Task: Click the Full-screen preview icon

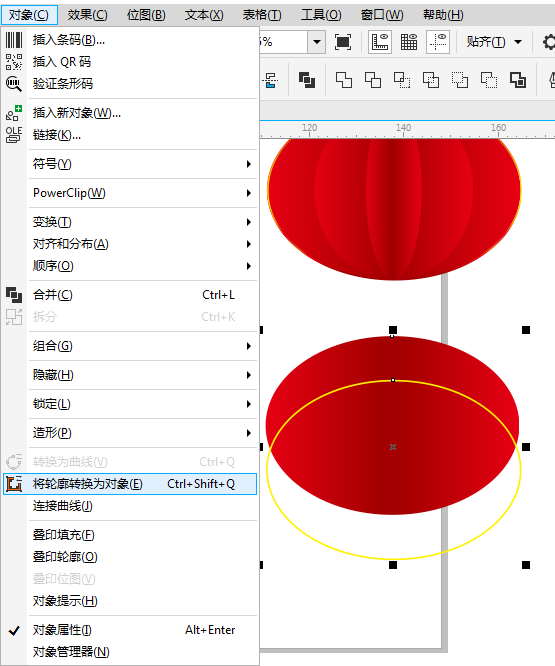Action: pyautogui.click(x=343, y=42)
